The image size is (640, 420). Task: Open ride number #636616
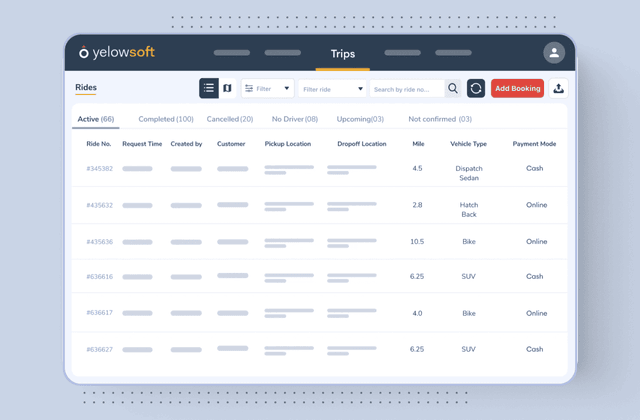99,277
